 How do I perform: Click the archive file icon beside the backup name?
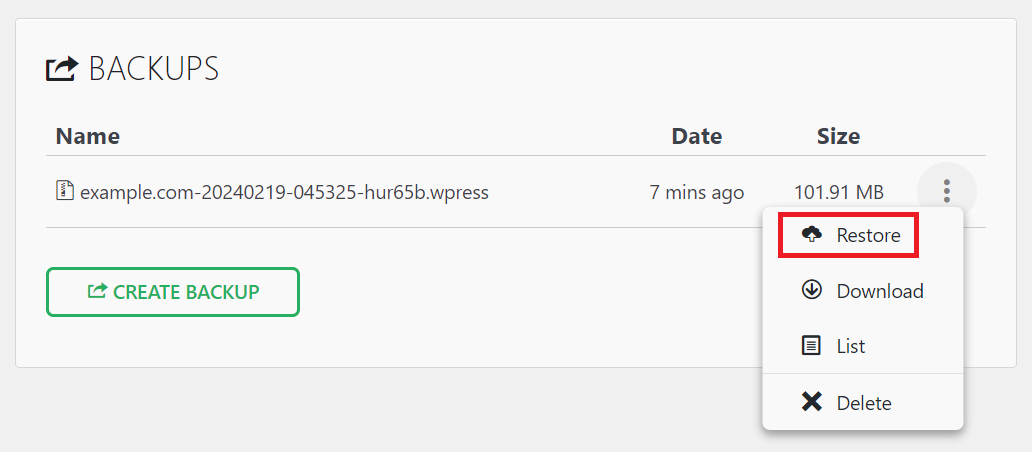65,189
